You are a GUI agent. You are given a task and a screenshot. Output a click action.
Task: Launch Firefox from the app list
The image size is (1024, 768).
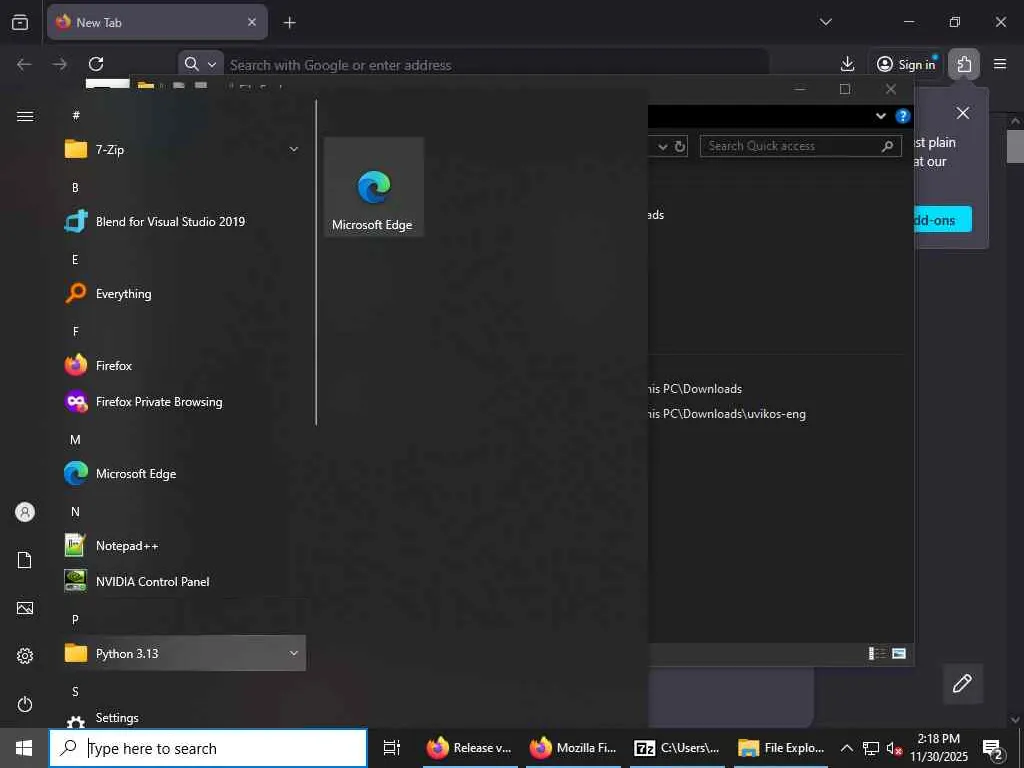pos(183,365)
